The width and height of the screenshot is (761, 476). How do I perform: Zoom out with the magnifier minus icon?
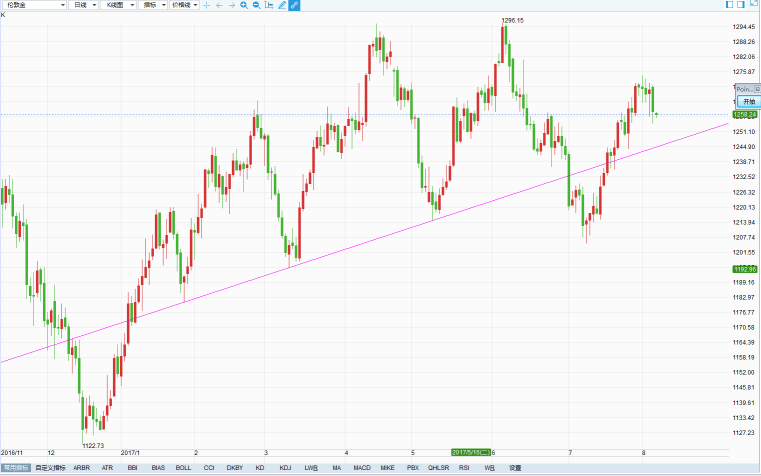256,5
